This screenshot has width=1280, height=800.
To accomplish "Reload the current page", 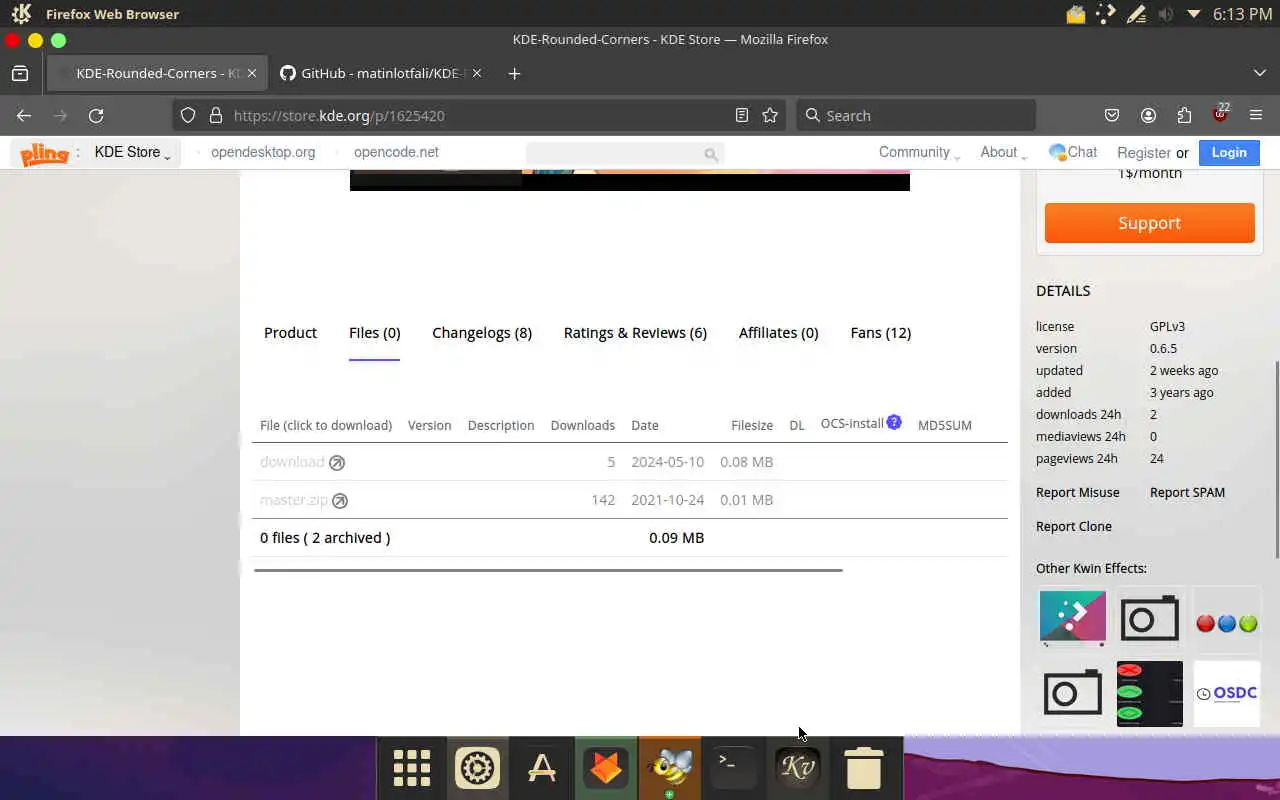I will point(96,115).
